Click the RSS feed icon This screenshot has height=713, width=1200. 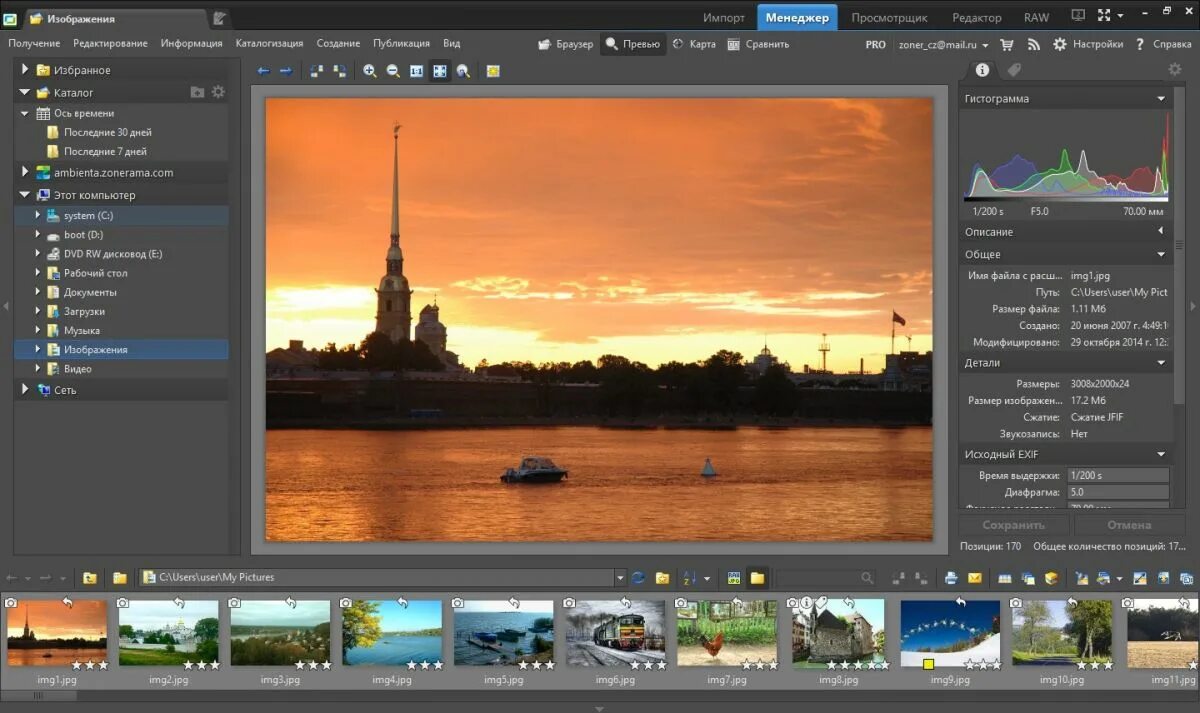(x=1033, y=44)
